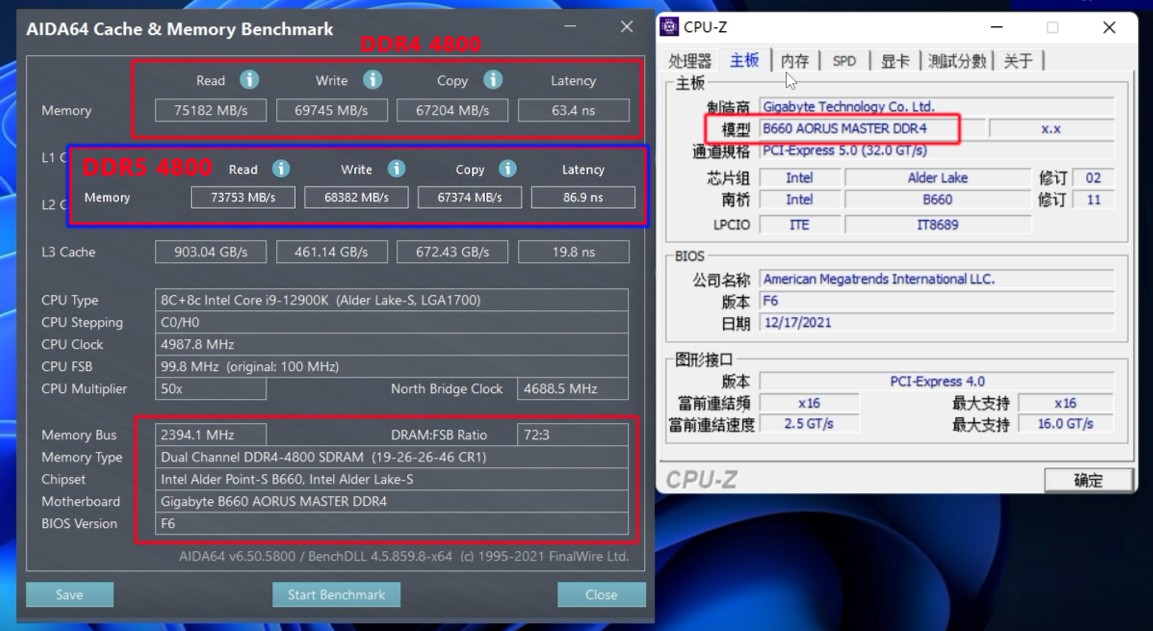Open the 显卡 tab in CPU-Z
This screenshot has width=1153, height=631.
click(x=893, y=60)
